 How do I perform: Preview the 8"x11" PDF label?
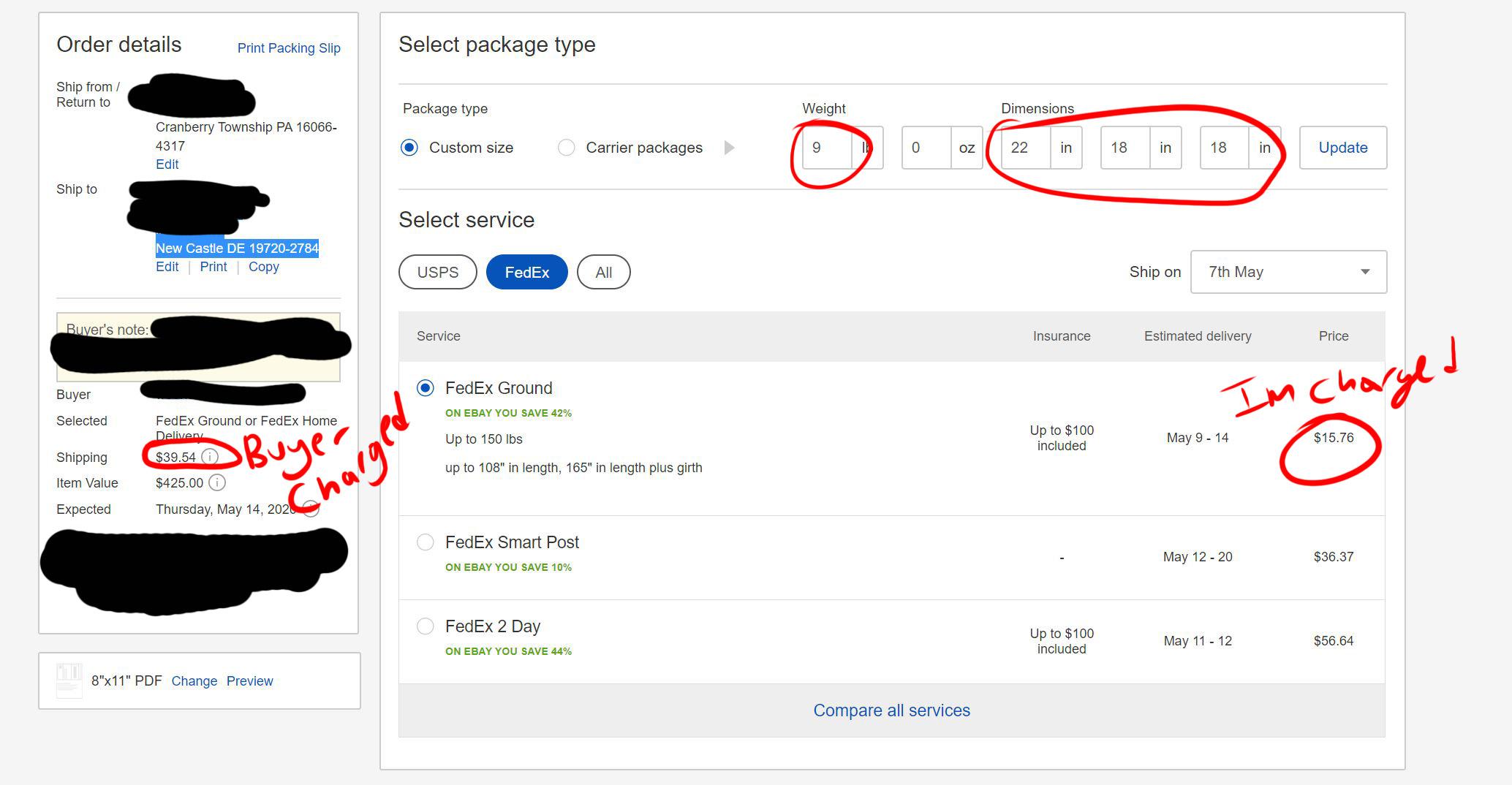[249, 680]
